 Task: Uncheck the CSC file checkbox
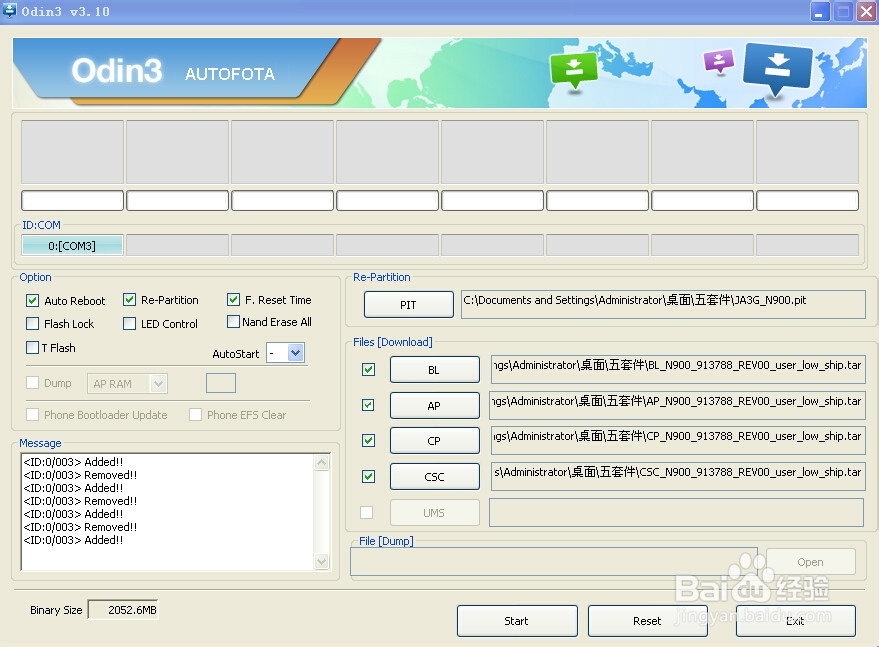368,477
